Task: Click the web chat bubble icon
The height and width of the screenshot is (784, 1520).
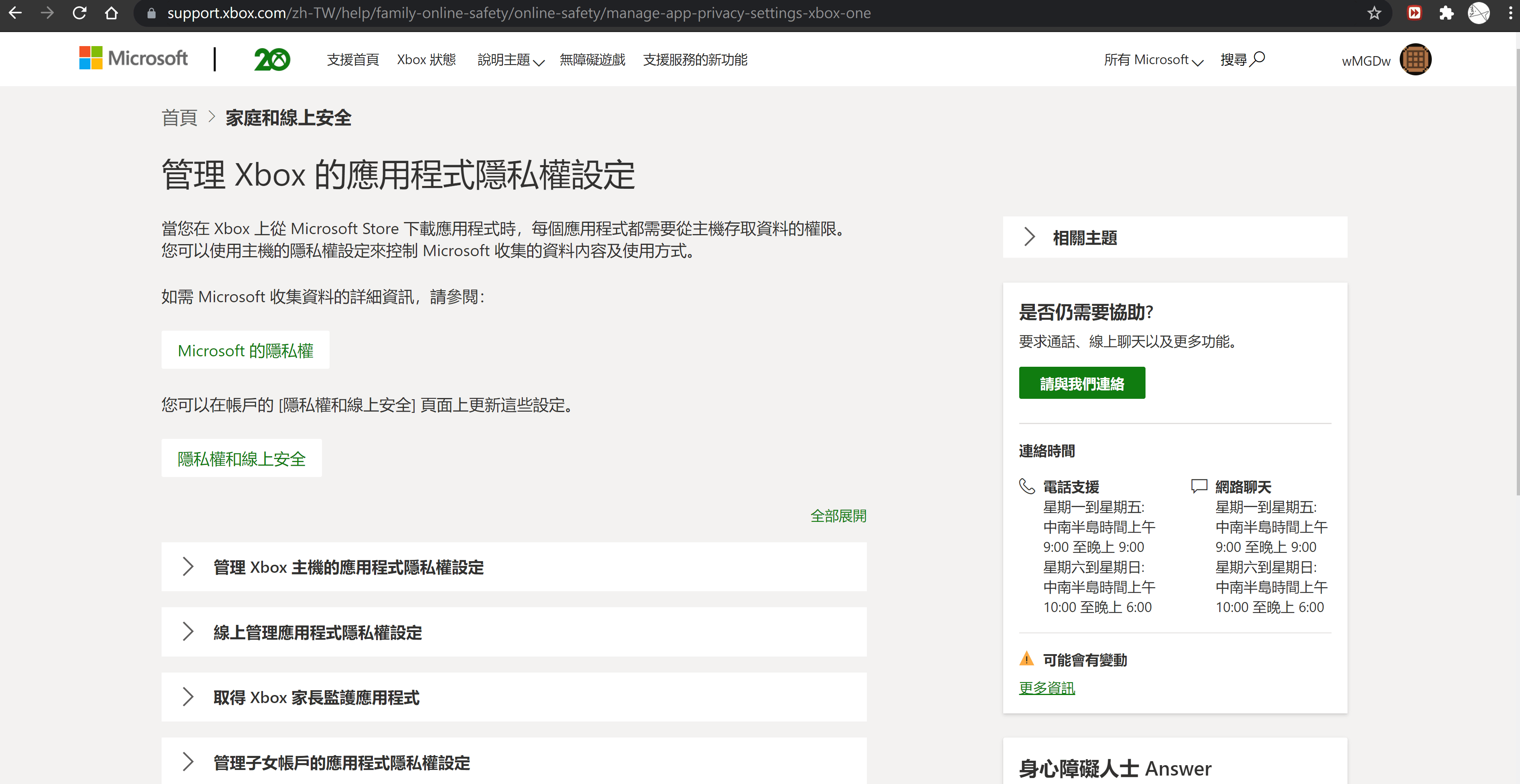Action: [x=1199, y=485]
